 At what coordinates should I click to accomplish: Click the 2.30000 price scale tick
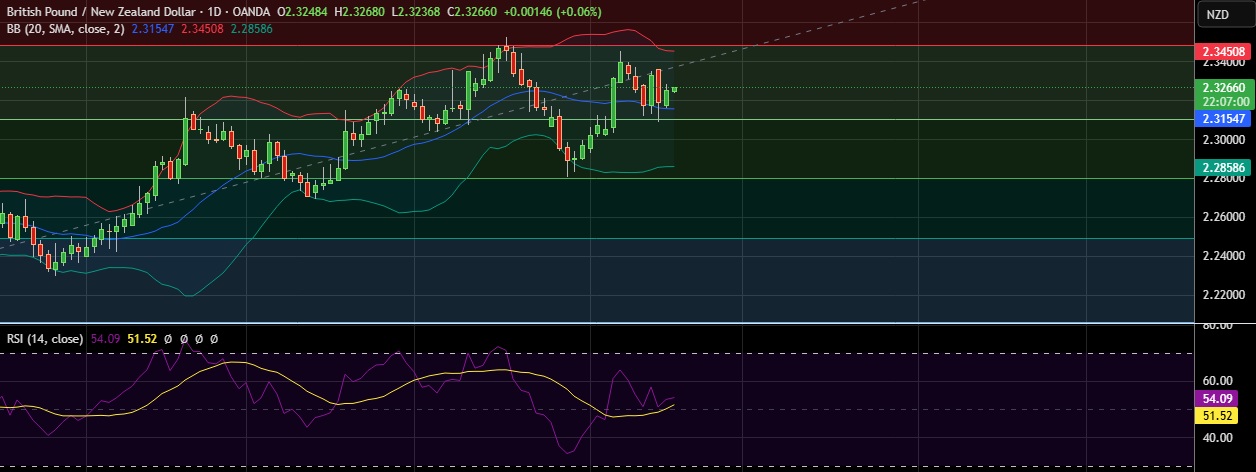click(1224, 138)
